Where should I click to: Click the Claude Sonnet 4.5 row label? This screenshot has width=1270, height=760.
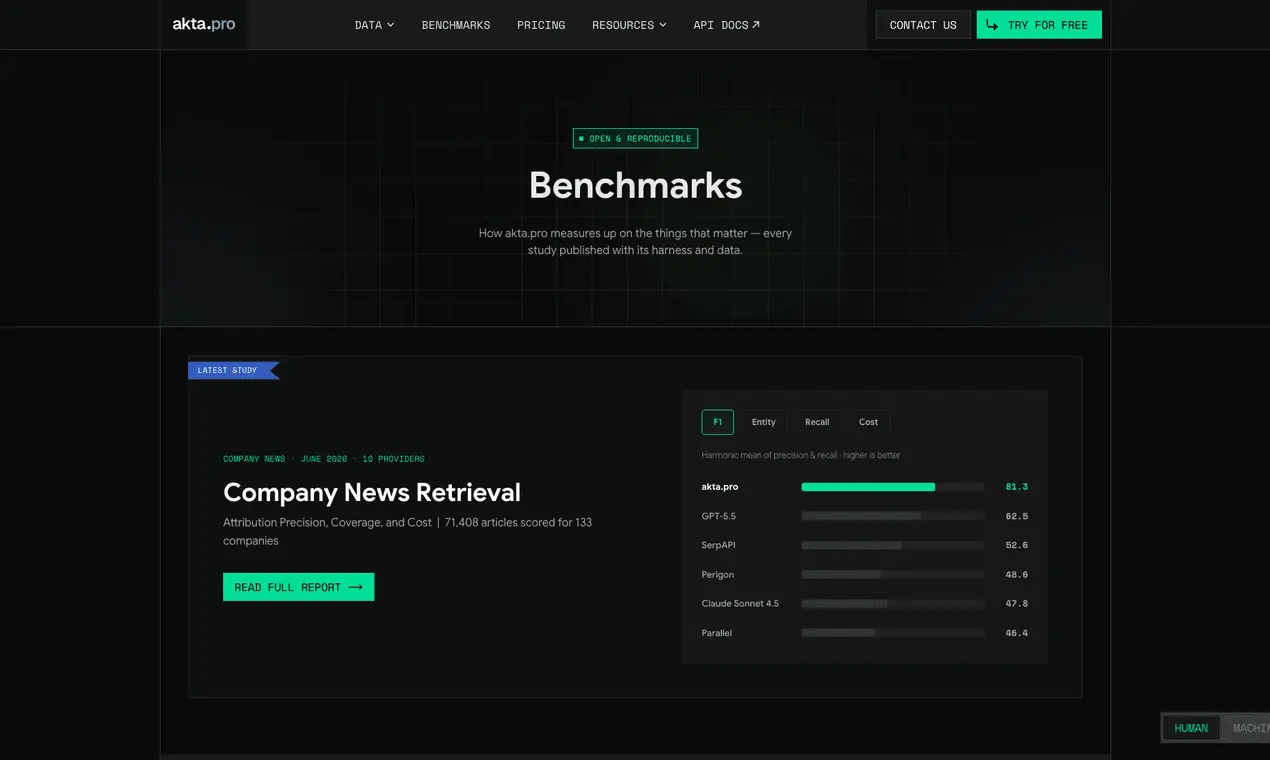(x=740, y=604)
